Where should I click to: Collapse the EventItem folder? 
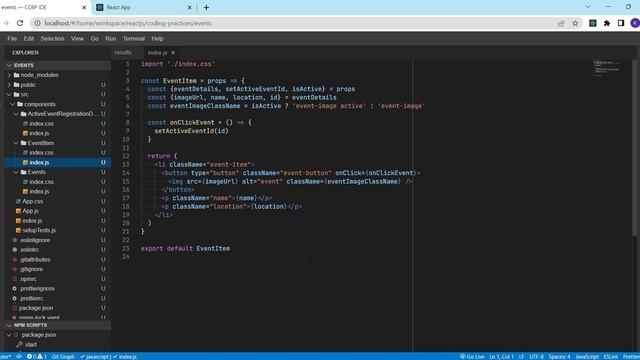pyautogui.click(x=16, y=143)
